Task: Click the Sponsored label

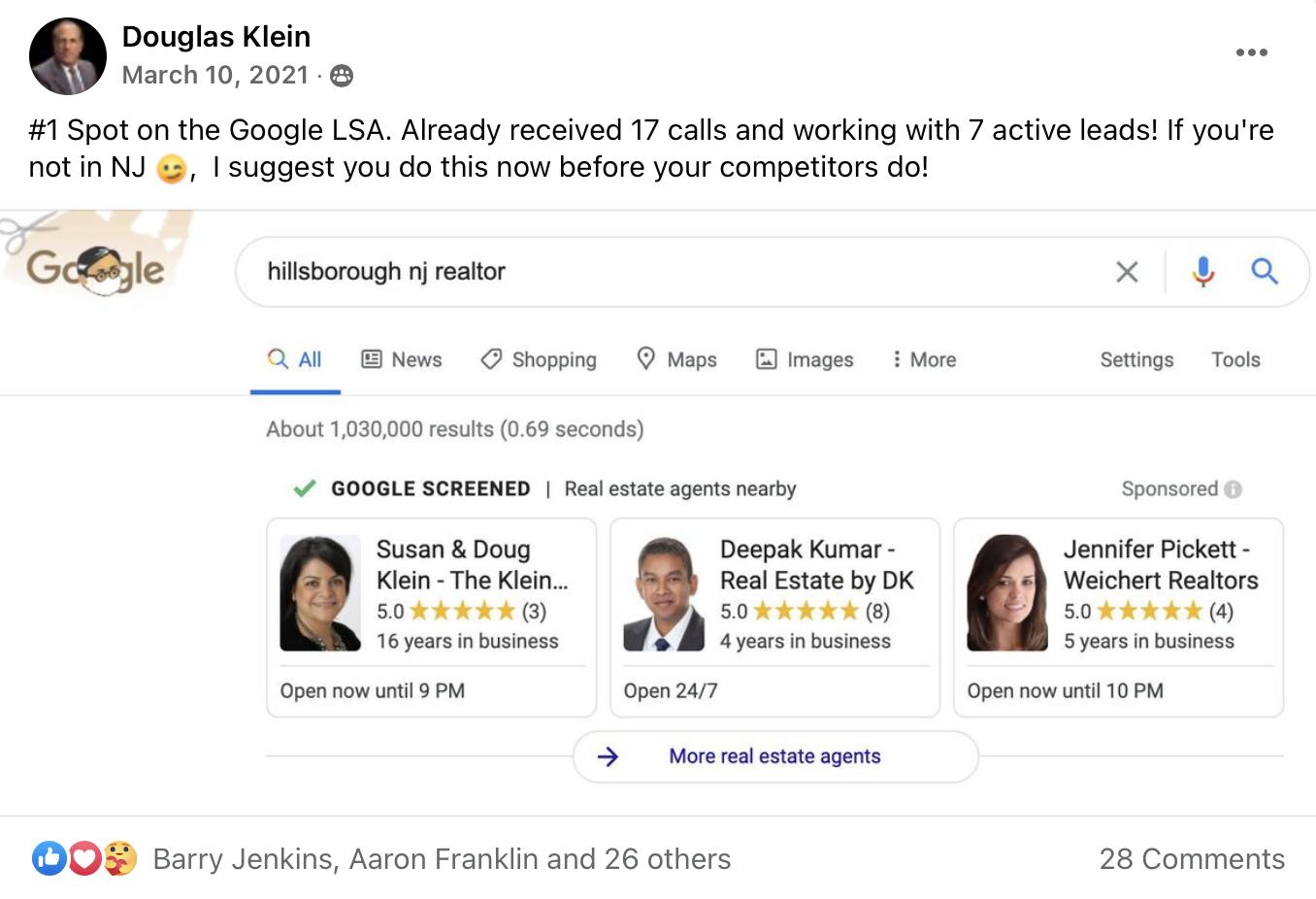Action: tap(1169, 489)
